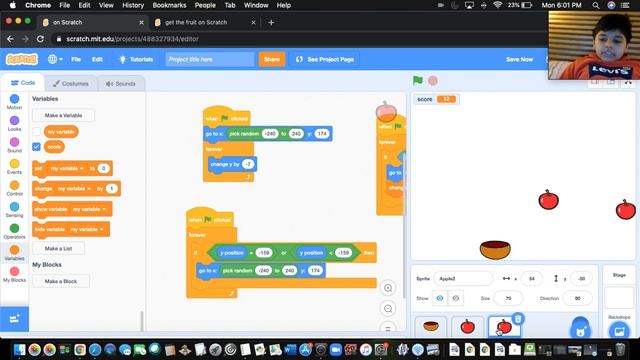The width and height of the screenshot is (640, 360).
Task: Select the Apple2 sprite thumbnail
Action: [504, 327]
